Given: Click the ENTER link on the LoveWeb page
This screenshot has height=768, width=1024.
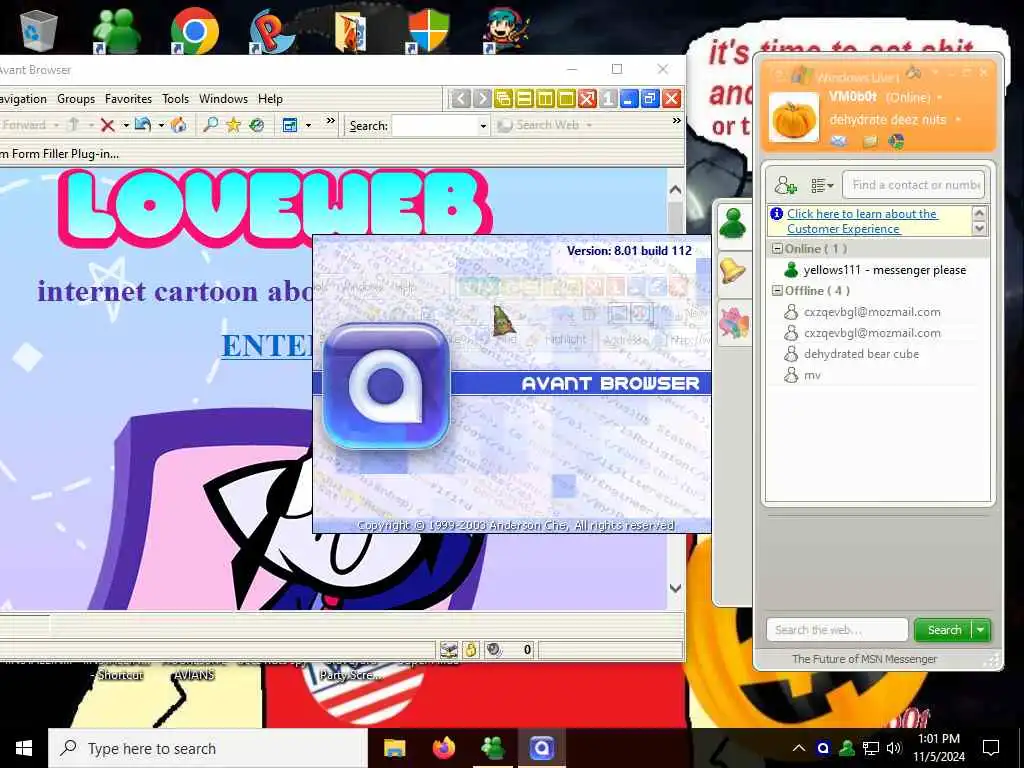Looking at the screenshot, I should tap(268, 345).
